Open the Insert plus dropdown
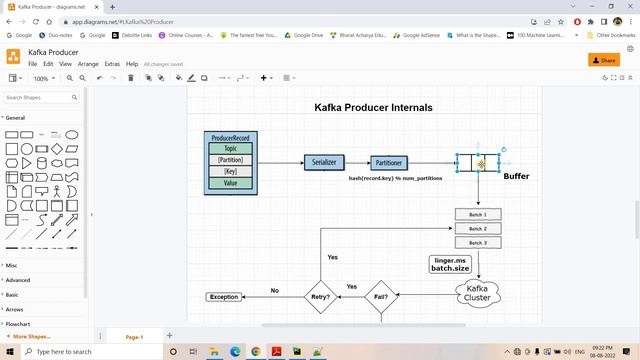640x360 pixels. coord(266,78)
